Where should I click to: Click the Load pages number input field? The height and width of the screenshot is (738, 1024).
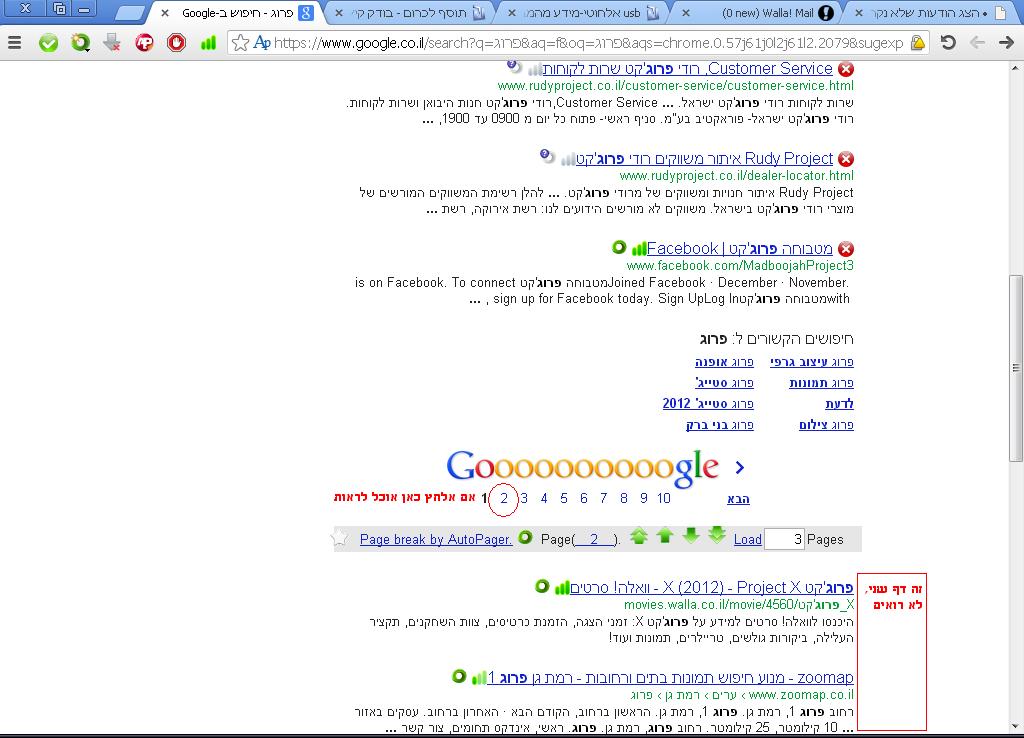784,539
